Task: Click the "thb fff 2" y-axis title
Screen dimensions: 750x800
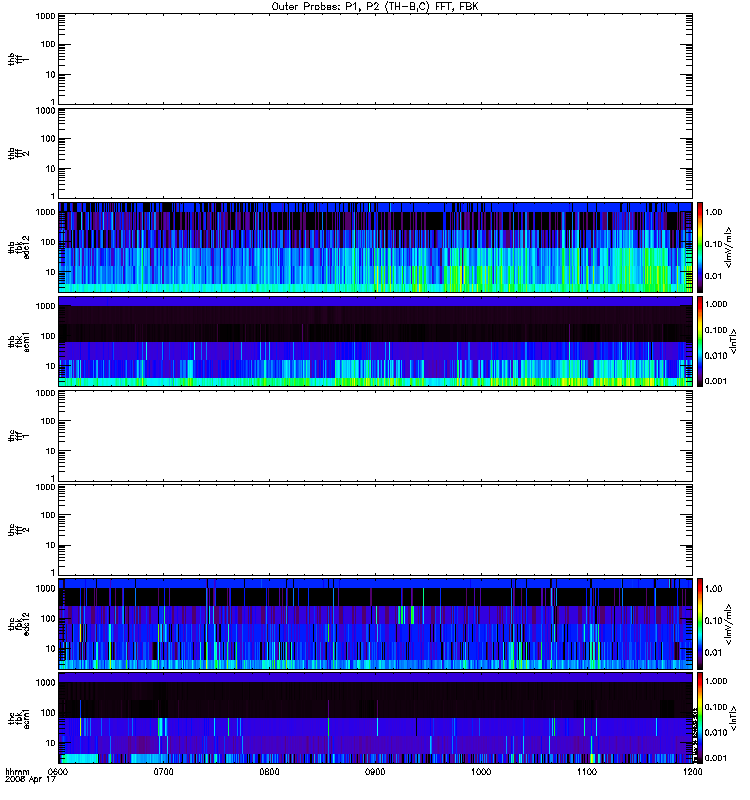Action: pyautogui.click(x=19, y=153)
